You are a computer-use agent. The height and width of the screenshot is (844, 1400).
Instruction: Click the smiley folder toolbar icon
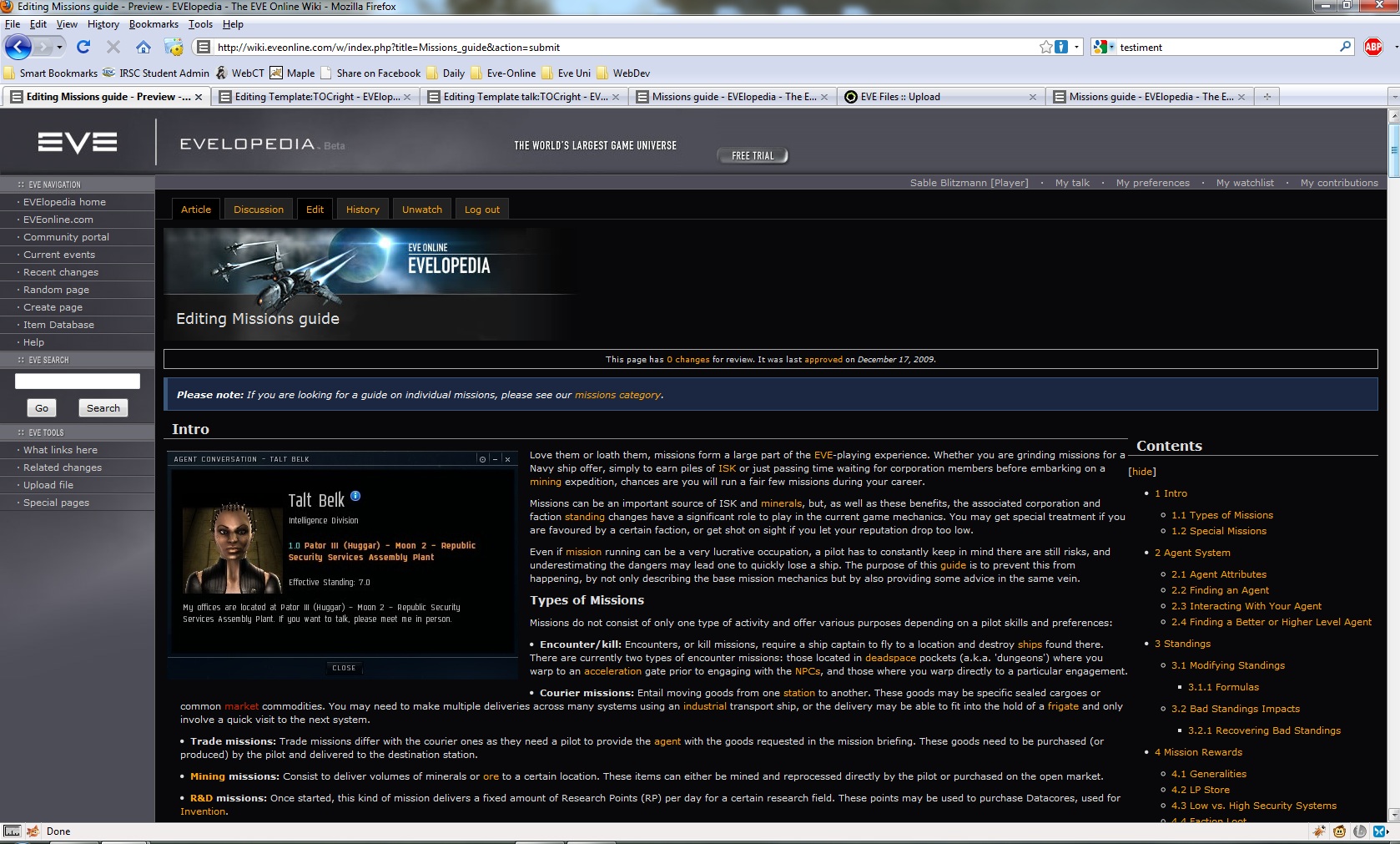174,47
